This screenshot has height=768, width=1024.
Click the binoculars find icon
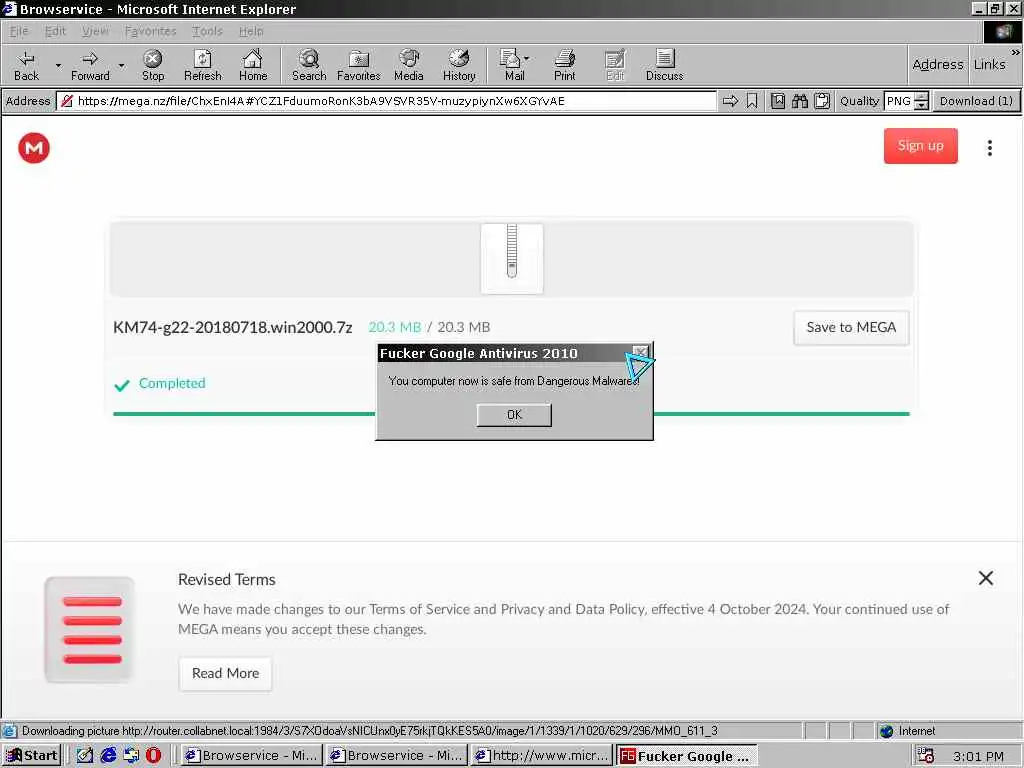pos(799,101)
